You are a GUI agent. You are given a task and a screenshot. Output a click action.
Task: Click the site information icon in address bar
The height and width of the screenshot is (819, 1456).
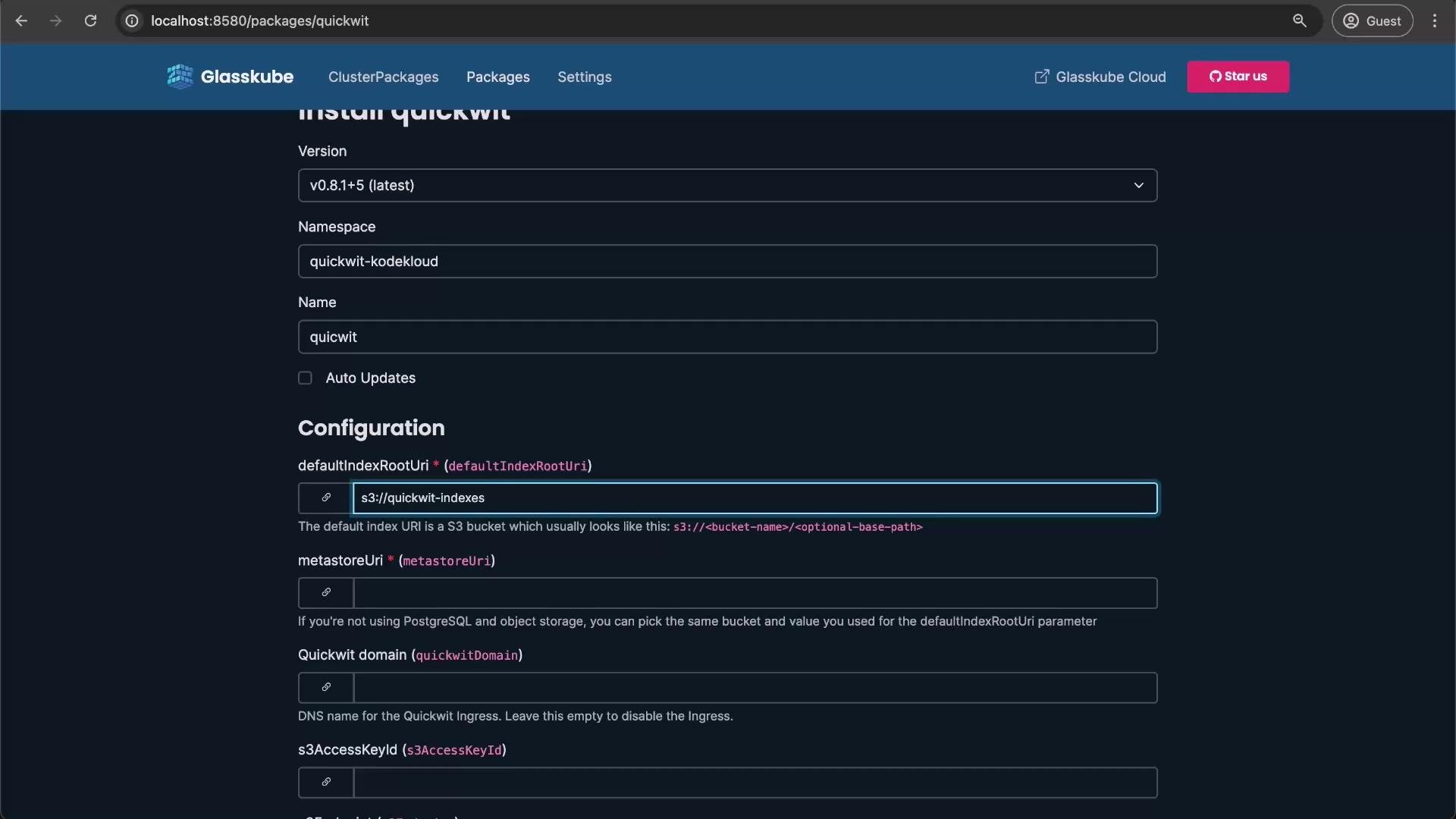click(132, 21)
